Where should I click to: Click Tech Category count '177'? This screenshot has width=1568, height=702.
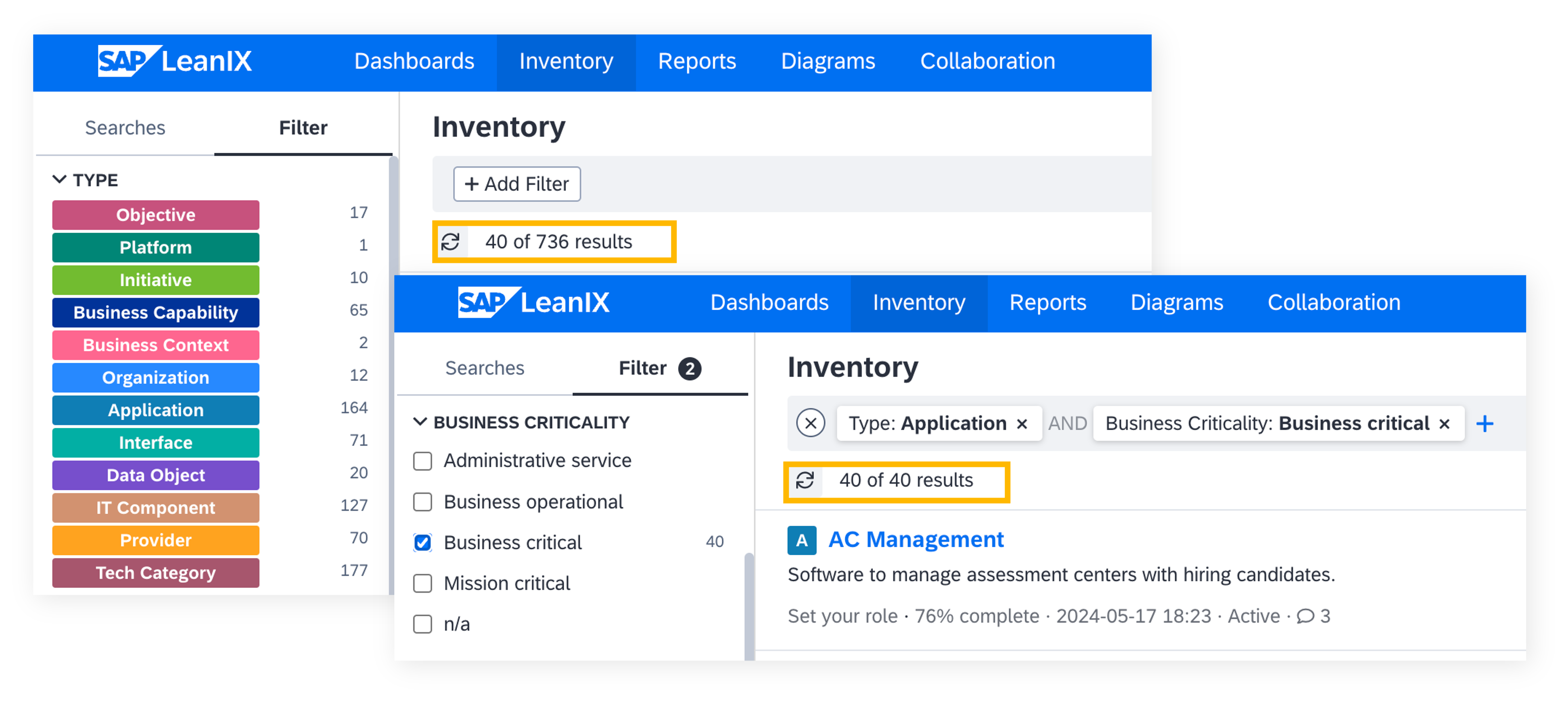tap(353, 571)
